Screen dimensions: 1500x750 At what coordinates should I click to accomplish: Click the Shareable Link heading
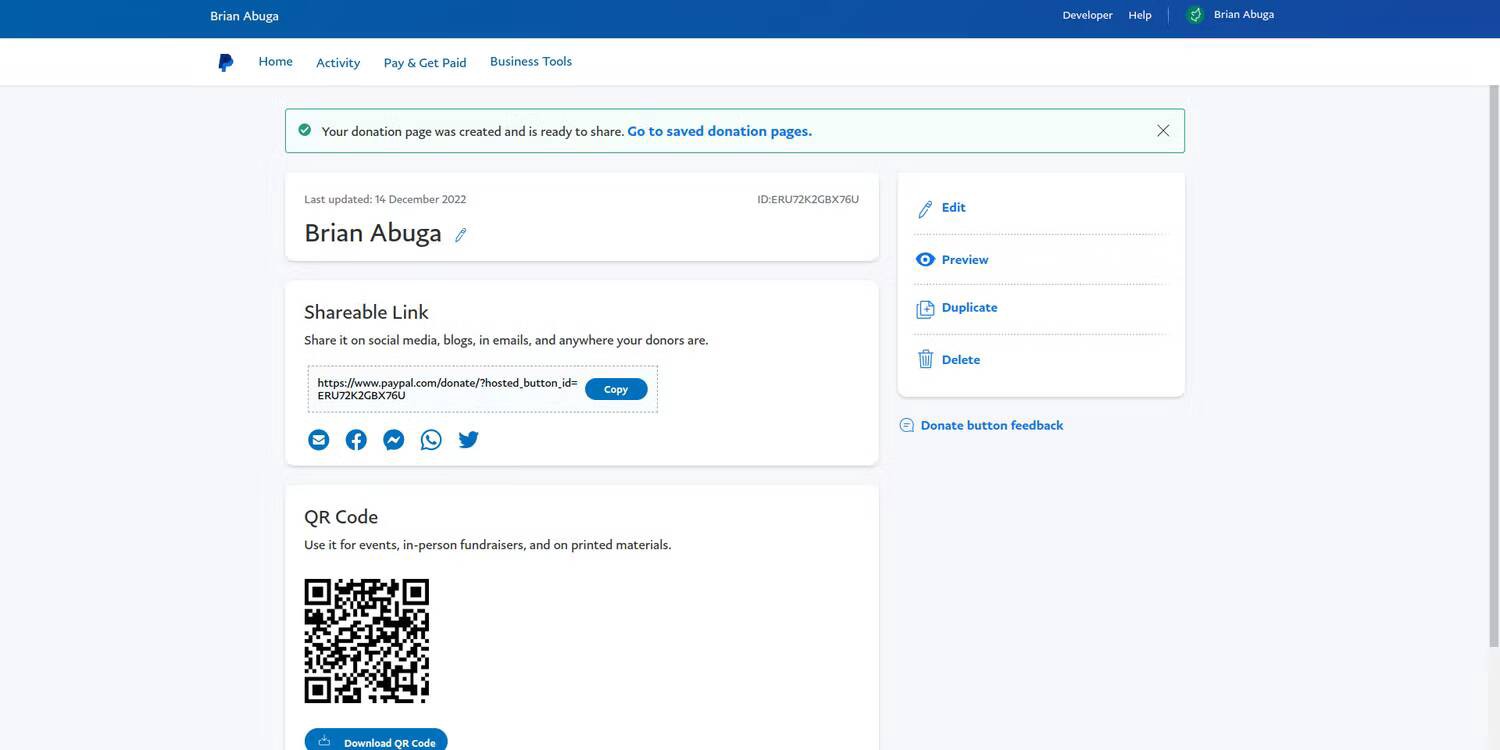point(366,312)
